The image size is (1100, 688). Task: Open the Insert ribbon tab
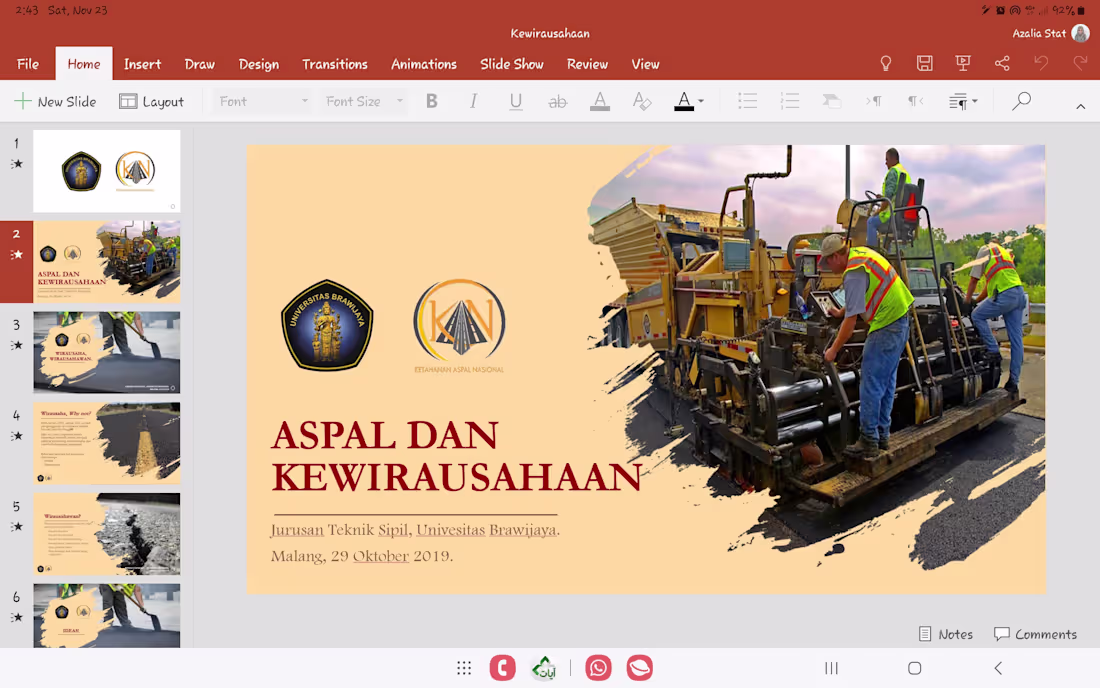[x=142, y=63]
